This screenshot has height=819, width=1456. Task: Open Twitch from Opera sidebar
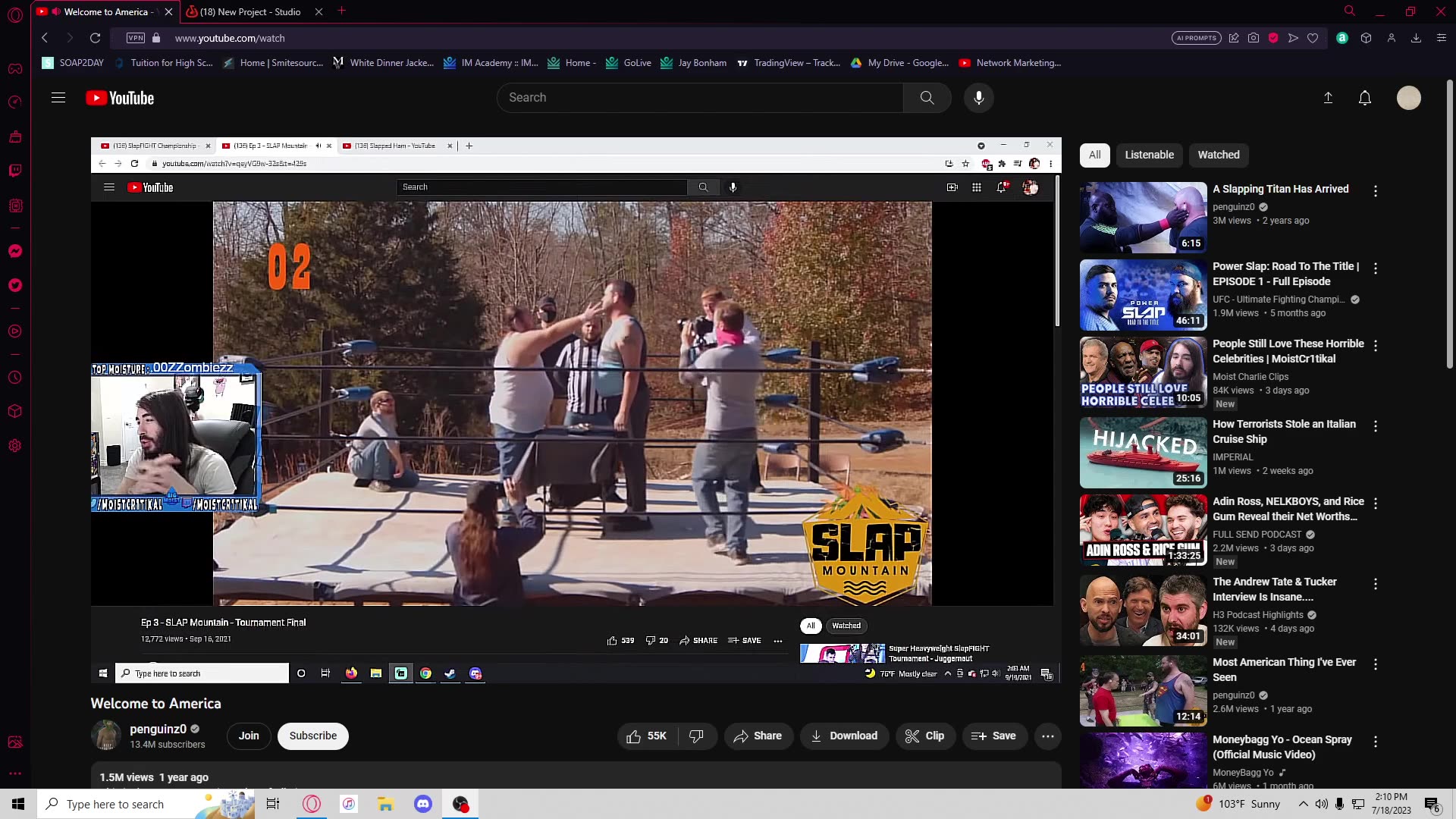pyautogui.click(x=15, y=171)
